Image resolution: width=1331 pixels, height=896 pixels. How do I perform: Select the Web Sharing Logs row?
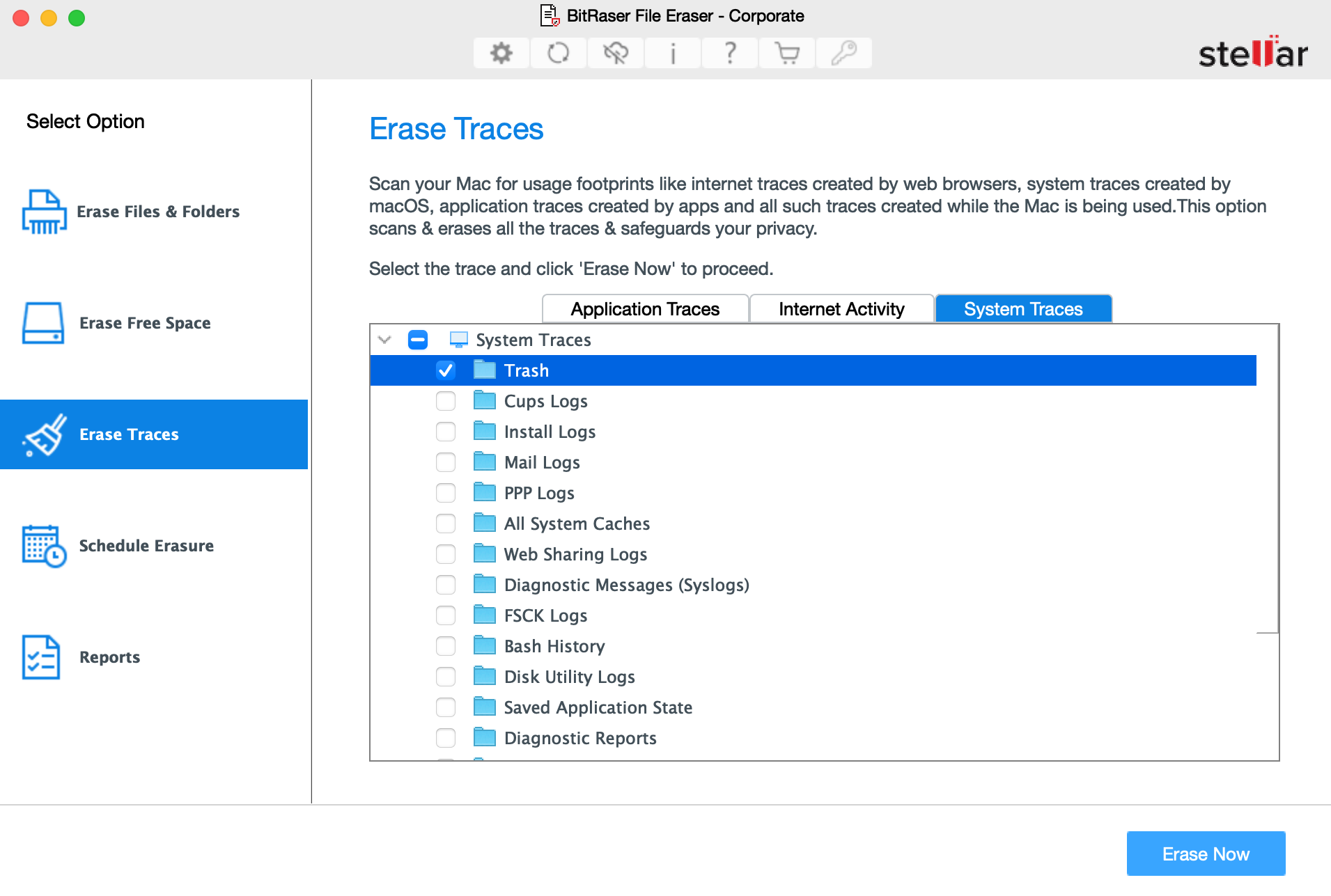[x=813, y=554]
